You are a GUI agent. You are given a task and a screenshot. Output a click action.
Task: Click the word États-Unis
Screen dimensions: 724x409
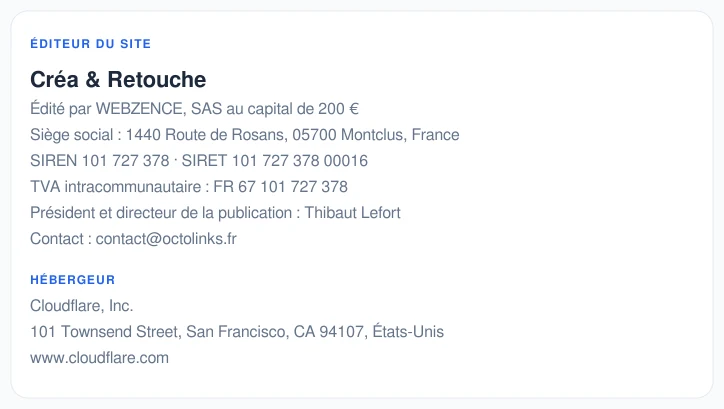point(408,331)
